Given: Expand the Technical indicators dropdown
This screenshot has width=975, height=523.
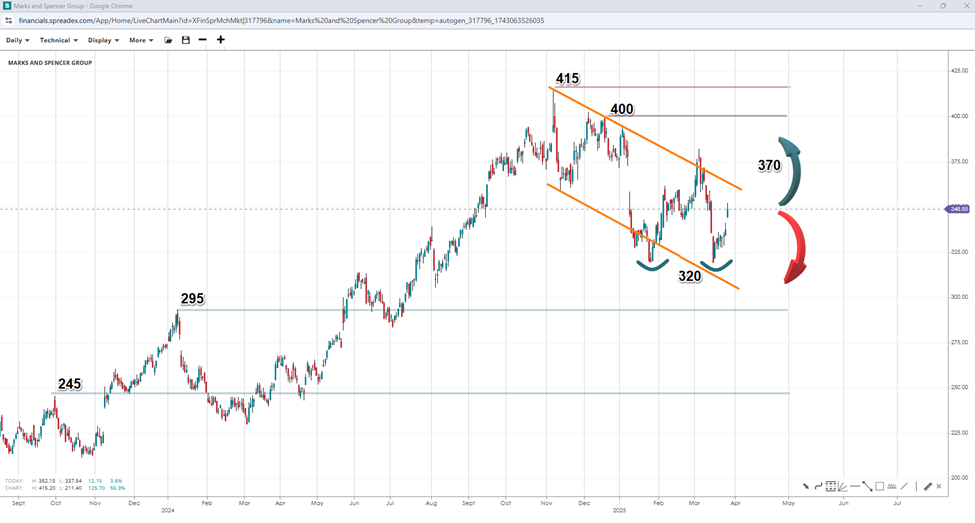Looking at the screenshot, I should click(58, 40).
